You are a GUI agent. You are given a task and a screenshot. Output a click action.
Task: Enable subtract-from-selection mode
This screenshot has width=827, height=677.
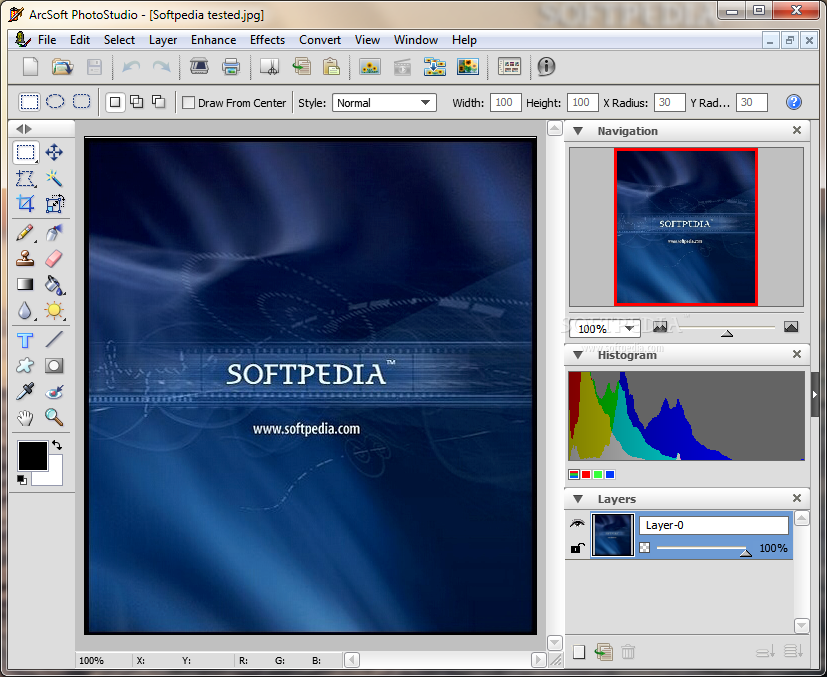pos(159,102)
